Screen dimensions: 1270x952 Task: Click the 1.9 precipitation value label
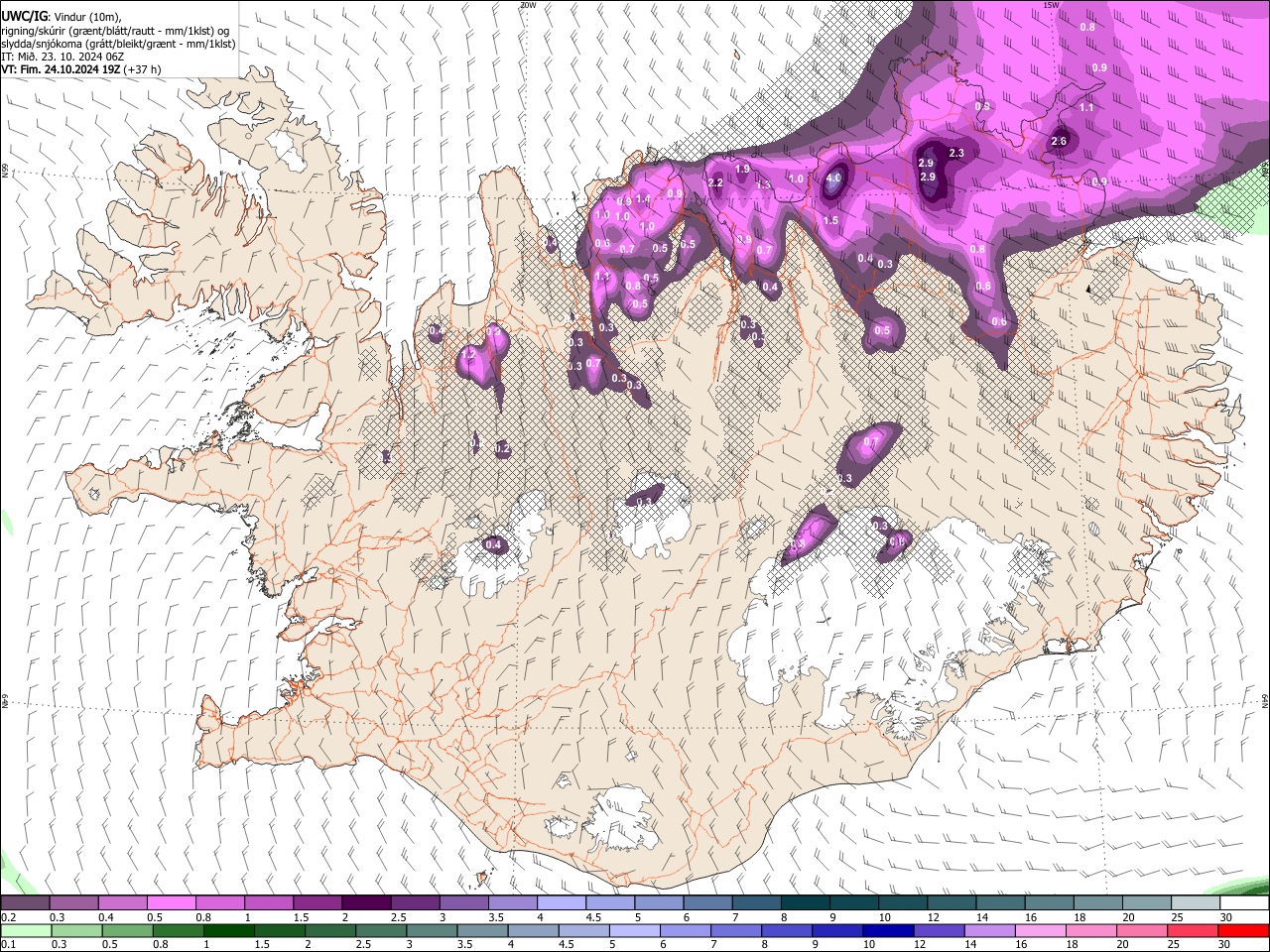click(x=741, y=169)
